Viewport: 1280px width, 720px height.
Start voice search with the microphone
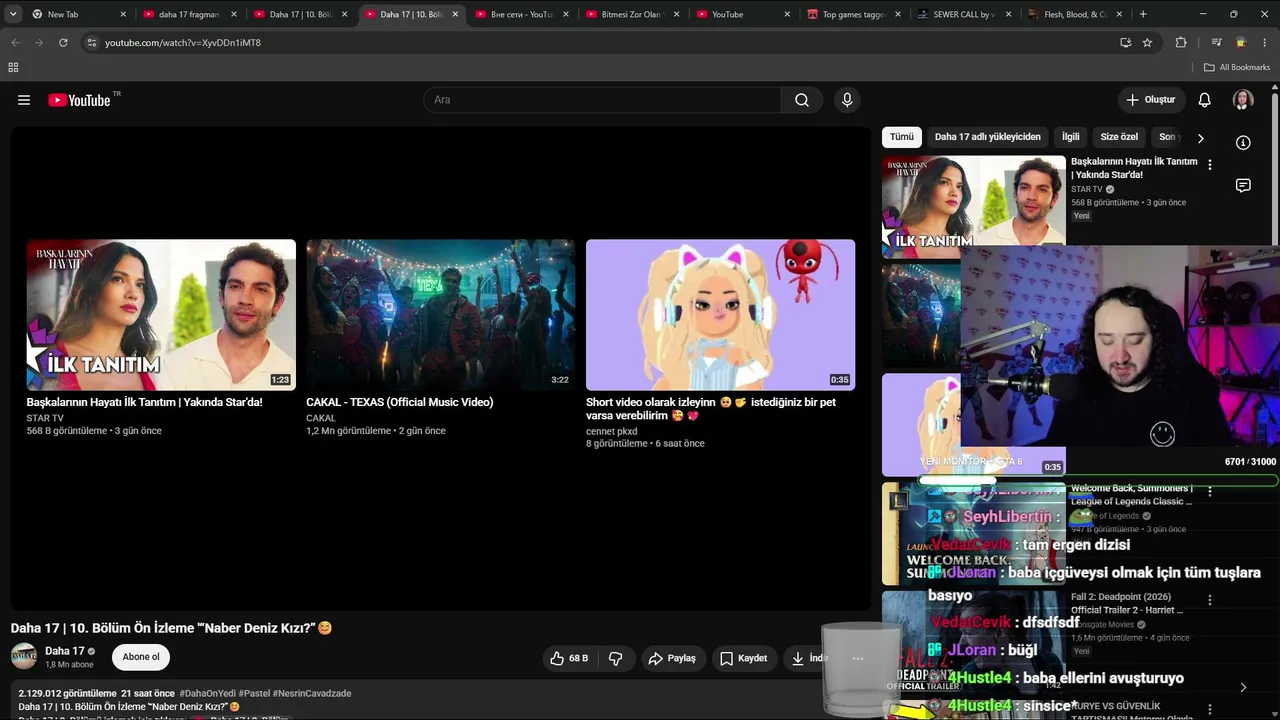click(x=847, y=100)
